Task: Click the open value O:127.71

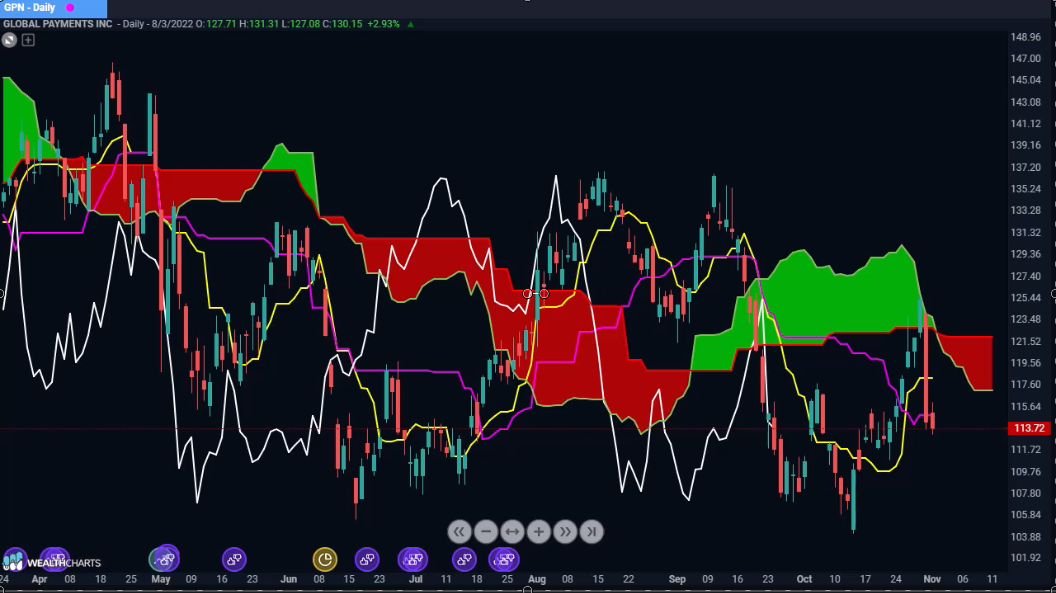Action: (x=216, y=24)
